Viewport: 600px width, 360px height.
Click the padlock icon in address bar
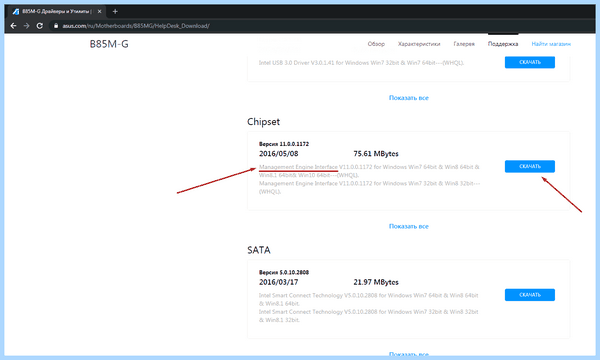(56, 26)
